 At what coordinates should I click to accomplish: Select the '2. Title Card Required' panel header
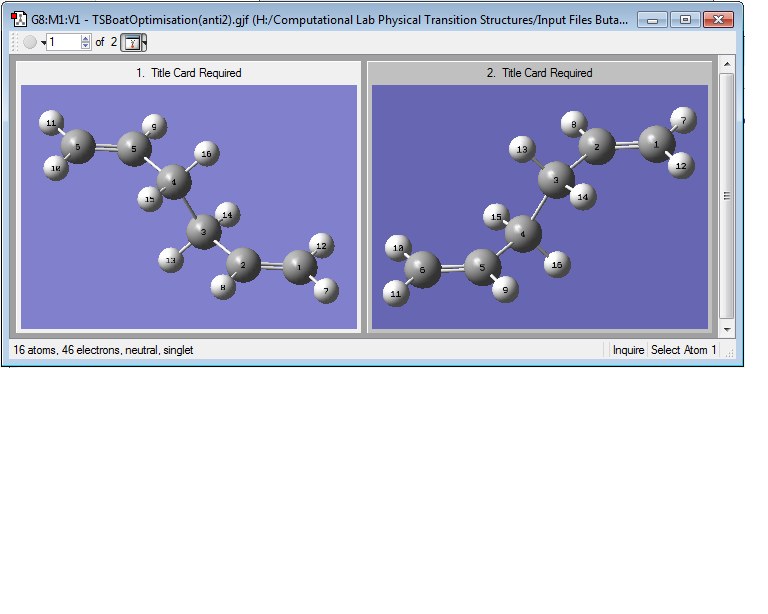(x=539, y=73)
